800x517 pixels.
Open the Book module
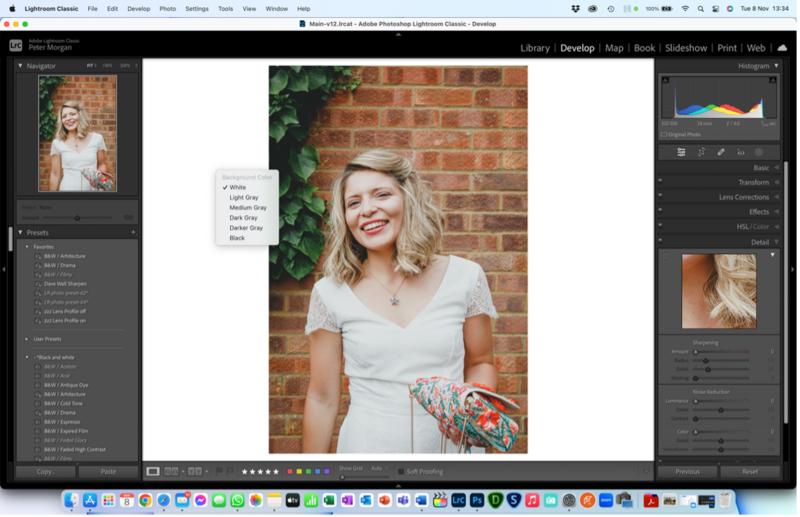(x=644, y=48)
